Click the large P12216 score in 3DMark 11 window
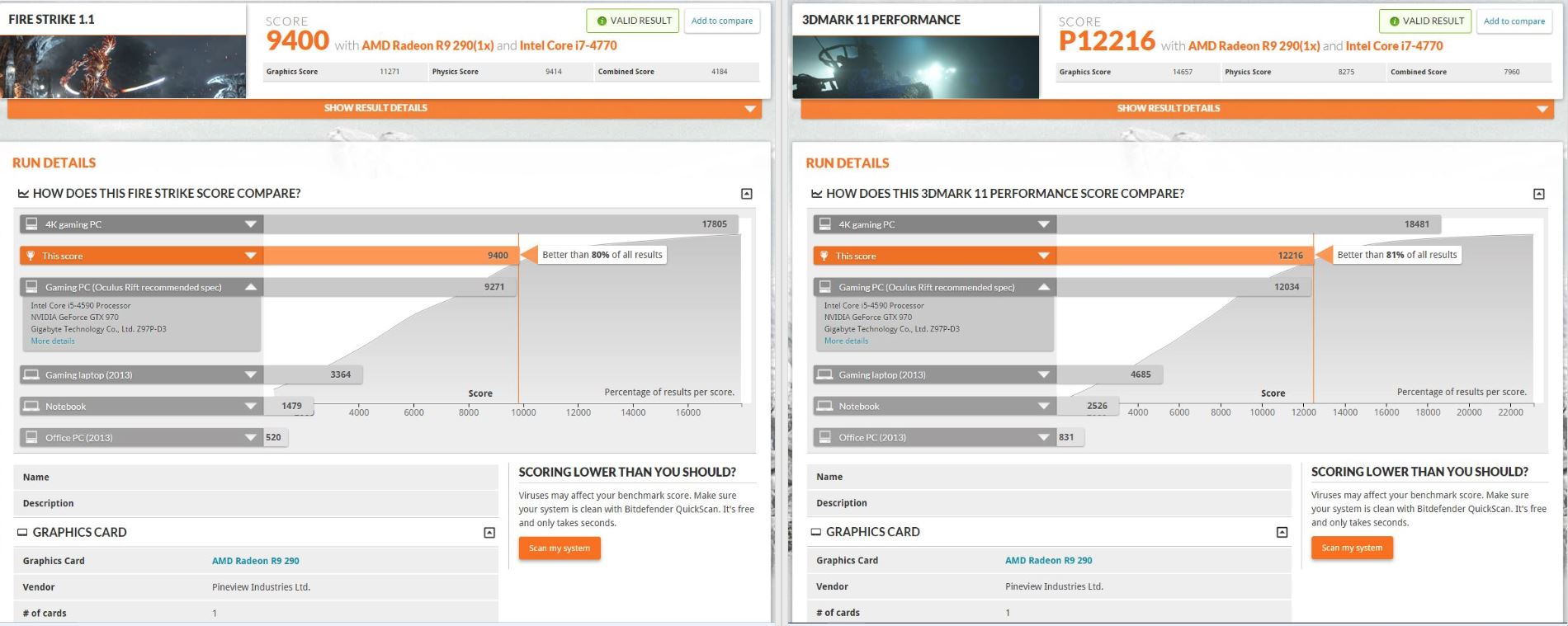 tap(1107, 41)
